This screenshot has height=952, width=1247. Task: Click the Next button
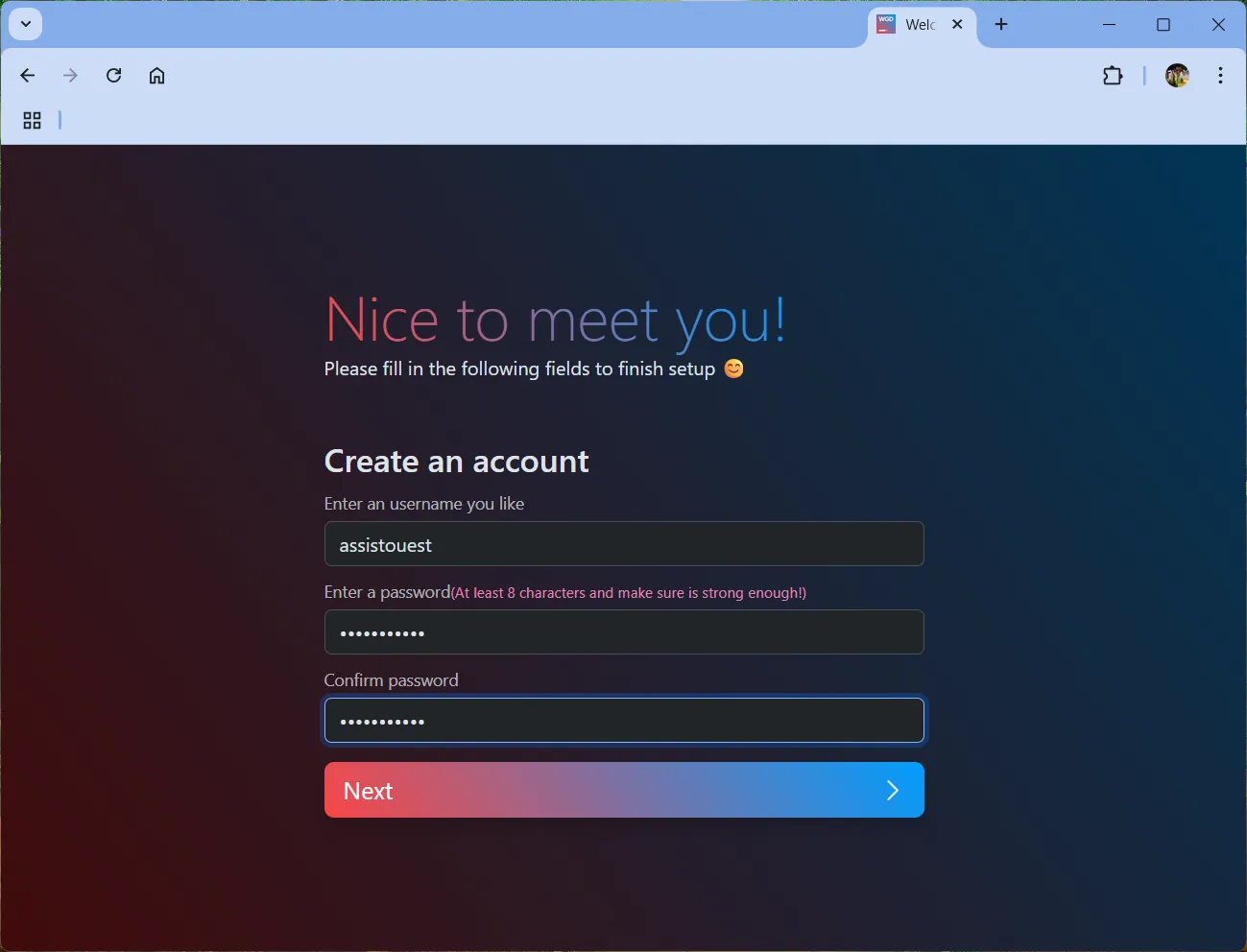(624, 790)
